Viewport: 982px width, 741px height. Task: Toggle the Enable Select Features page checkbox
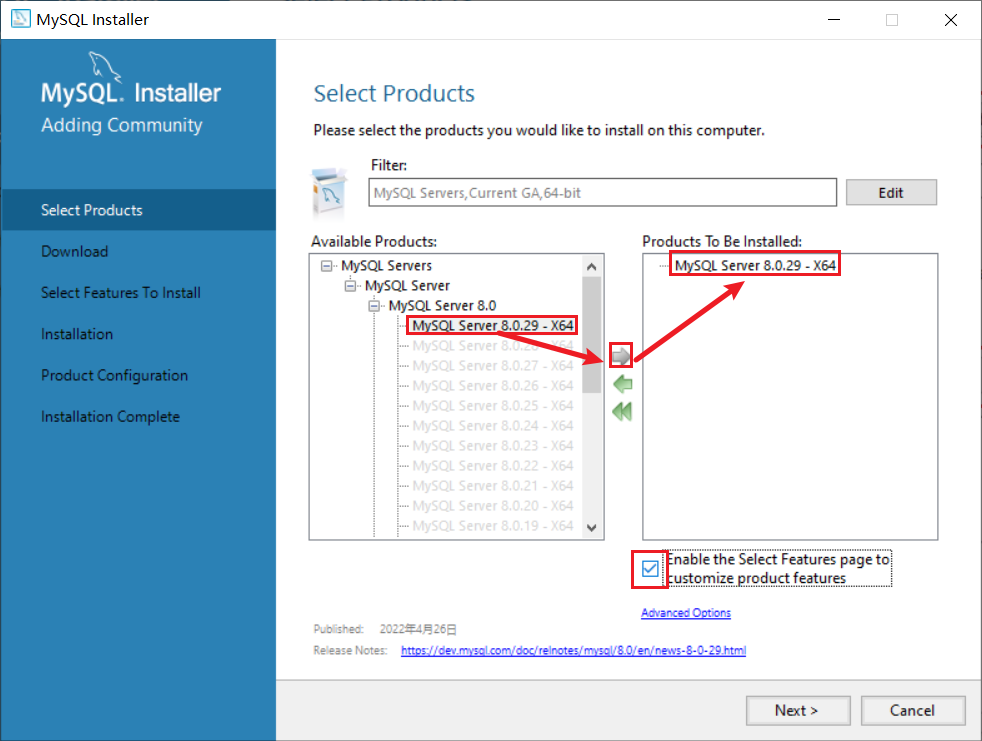(x=650, y=569)
